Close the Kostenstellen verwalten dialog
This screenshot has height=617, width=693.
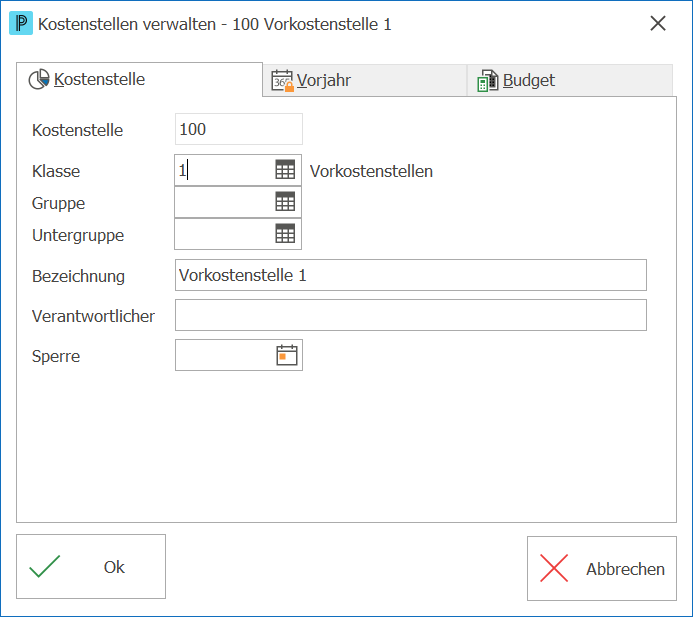click(x=658, y=23)
